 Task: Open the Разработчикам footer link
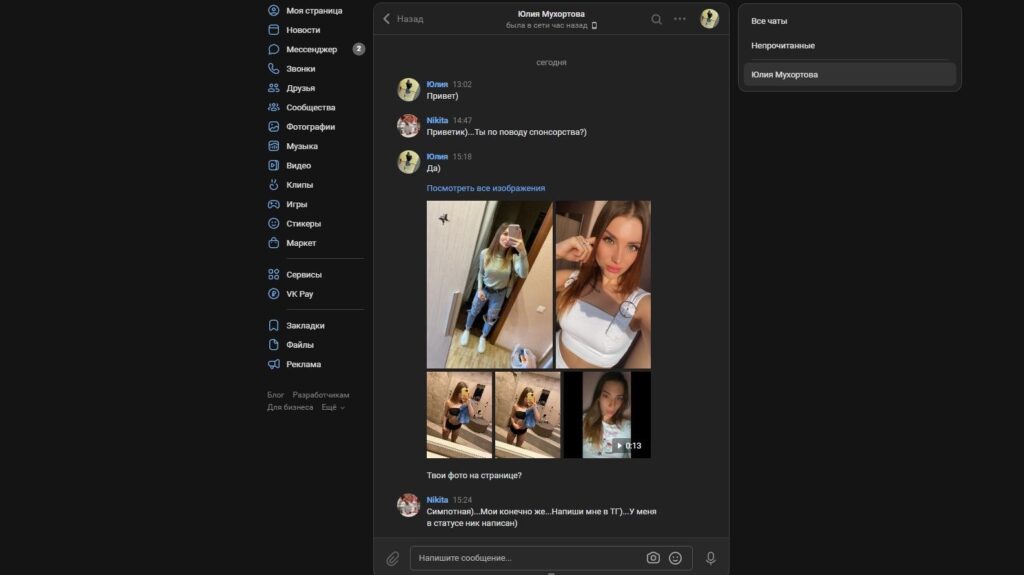[x=321, y=395]
